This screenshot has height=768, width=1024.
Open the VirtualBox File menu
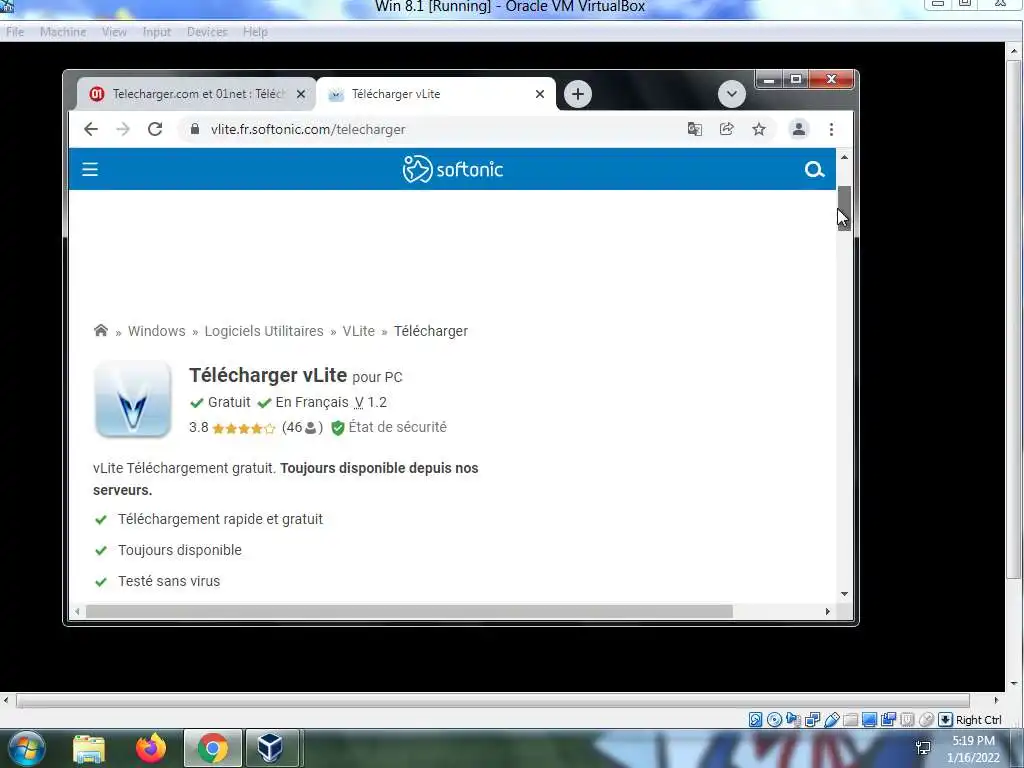tap(15, 31)
